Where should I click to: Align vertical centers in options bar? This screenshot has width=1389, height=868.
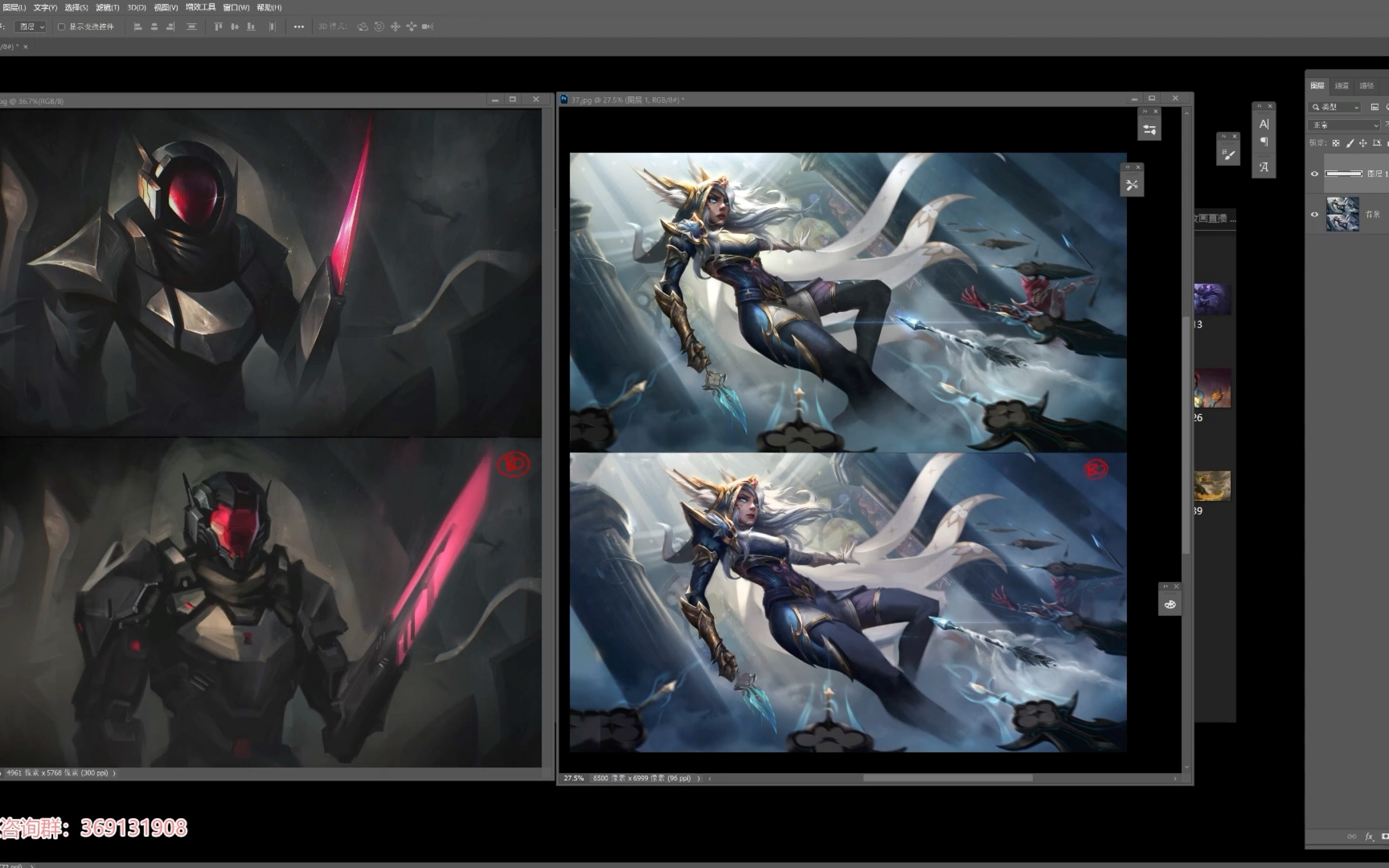(x=234, y=27)
